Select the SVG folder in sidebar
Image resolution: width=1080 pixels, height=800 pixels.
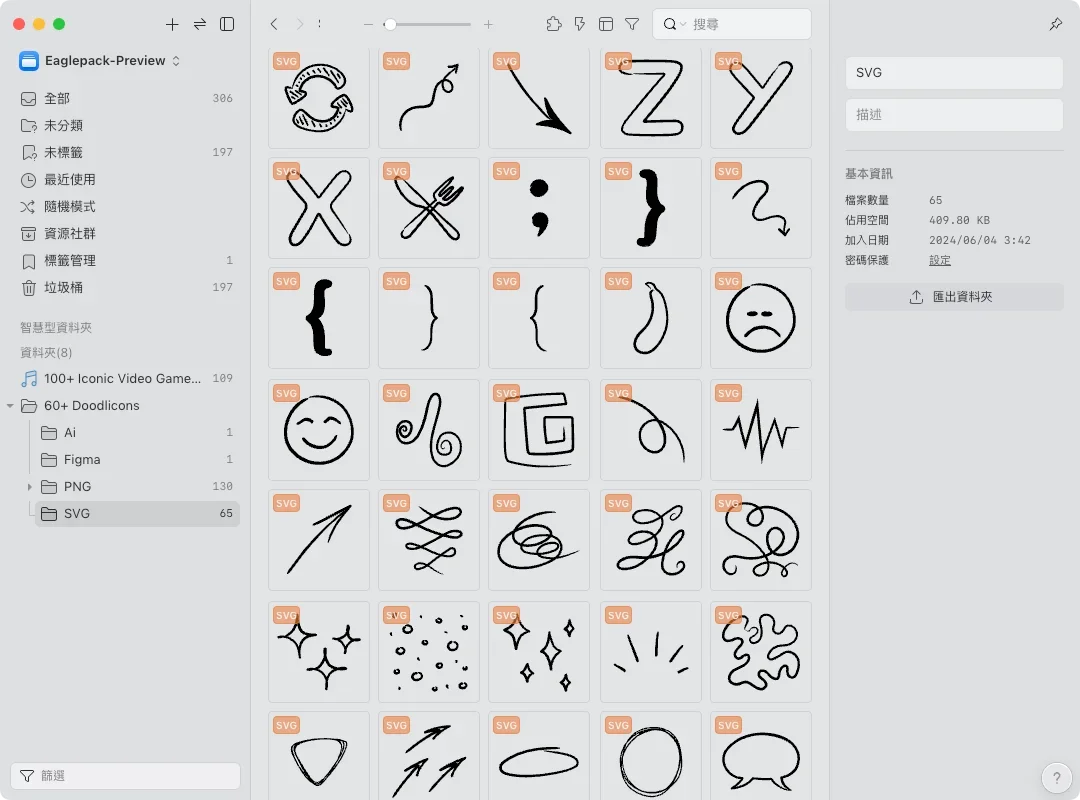(x=137, y=513)
